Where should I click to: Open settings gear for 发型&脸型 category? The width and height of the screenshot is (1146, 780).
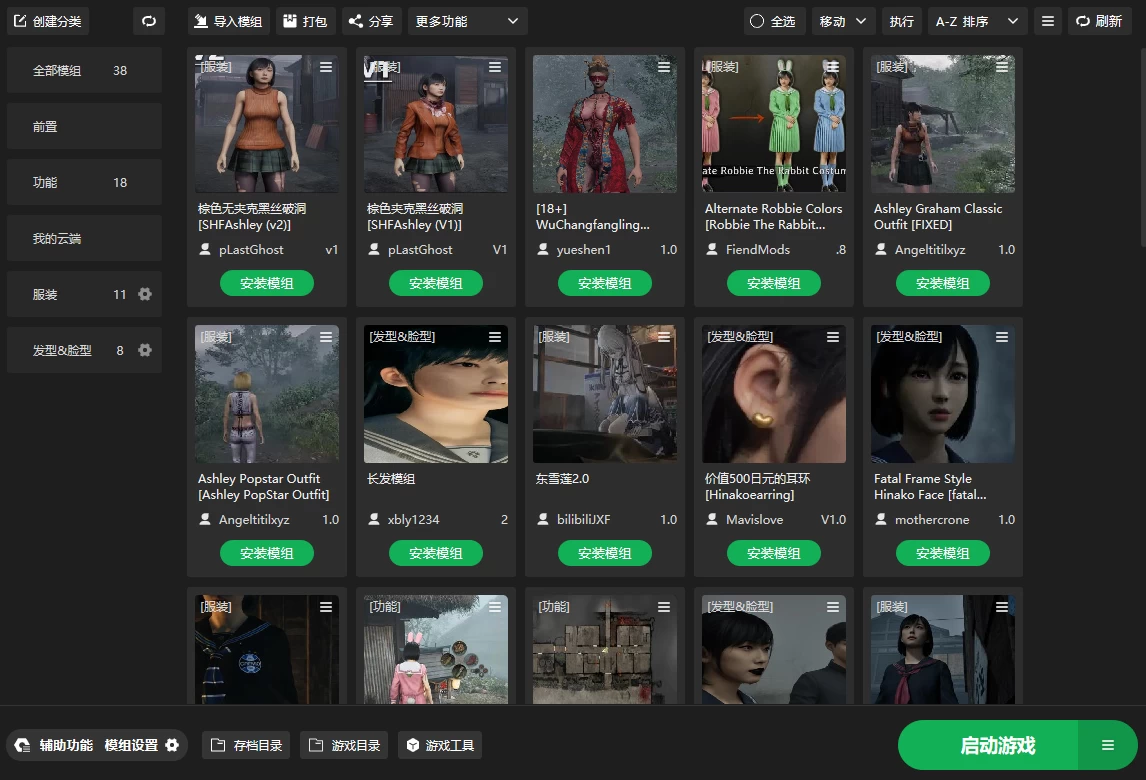pyautogui.click(x=145, y=350)
